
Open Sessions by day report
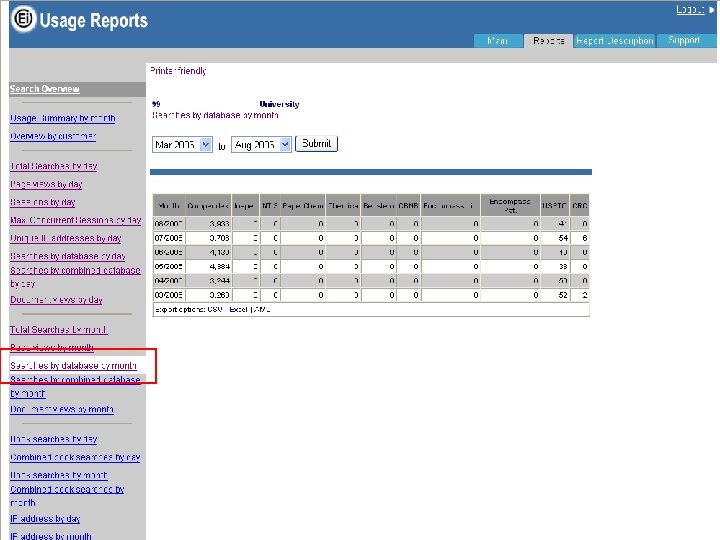click(x=43, y=202)
